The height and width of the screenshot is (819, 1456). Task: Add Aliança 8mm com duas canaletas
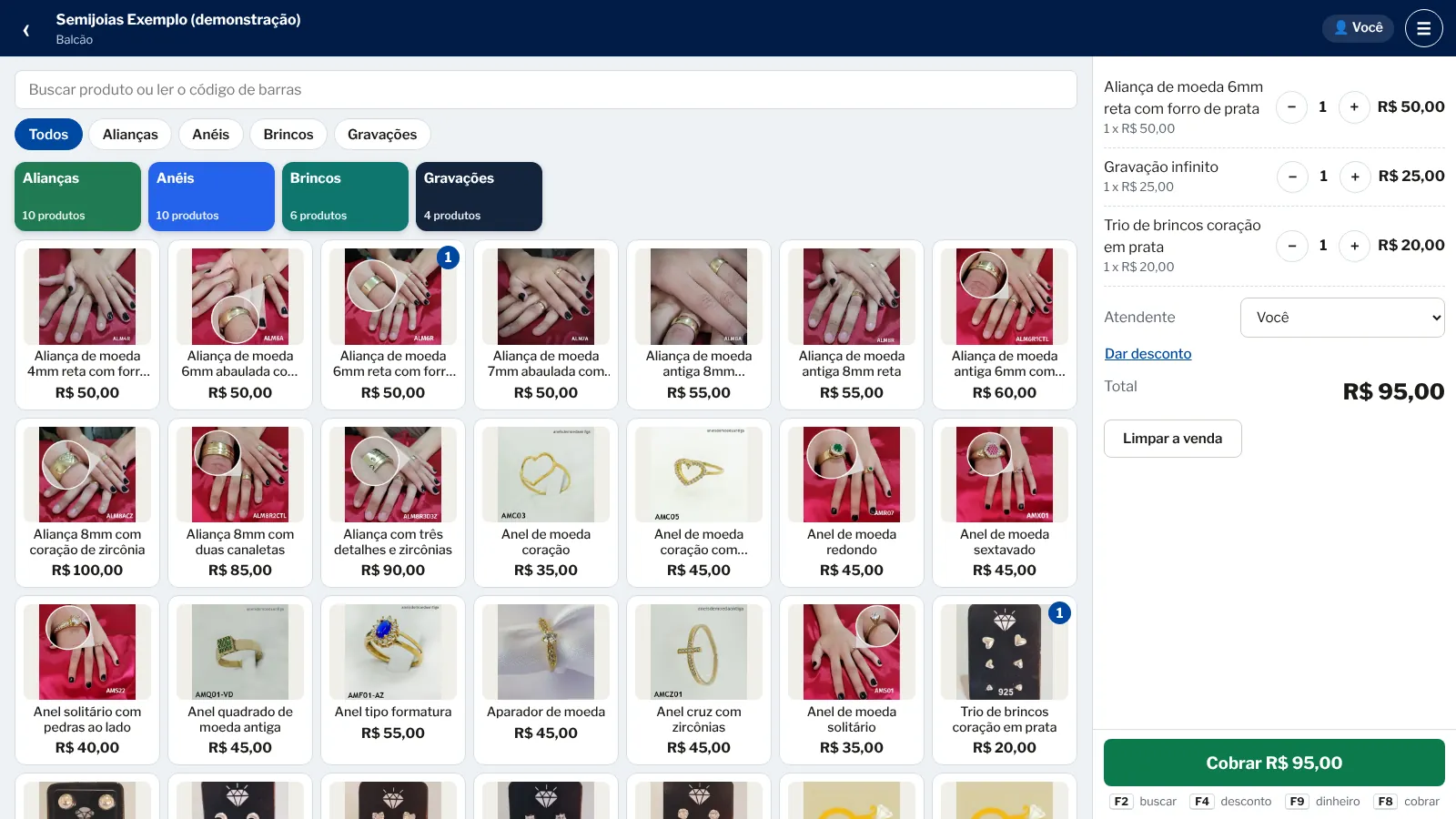240,502
